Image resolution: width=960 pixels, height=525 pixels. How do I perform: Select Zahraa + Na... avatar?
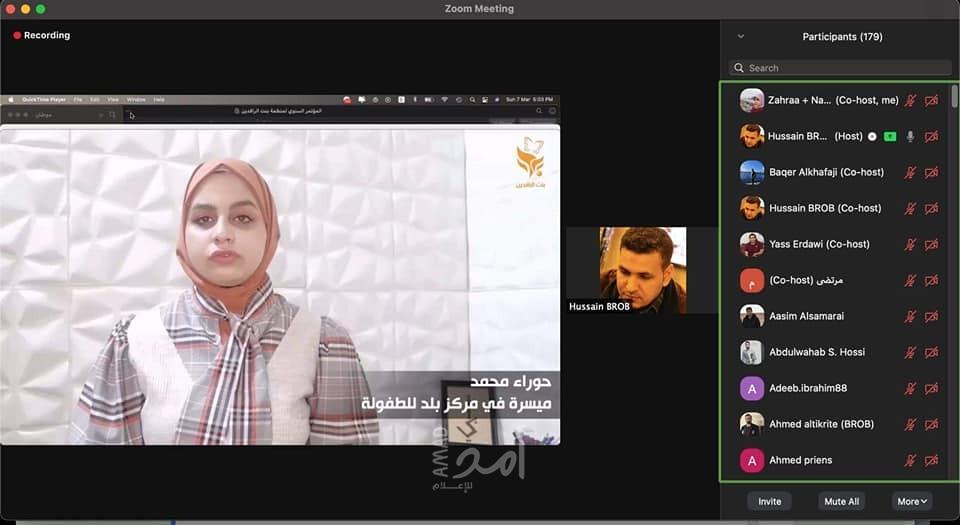(x=752, y=100)
